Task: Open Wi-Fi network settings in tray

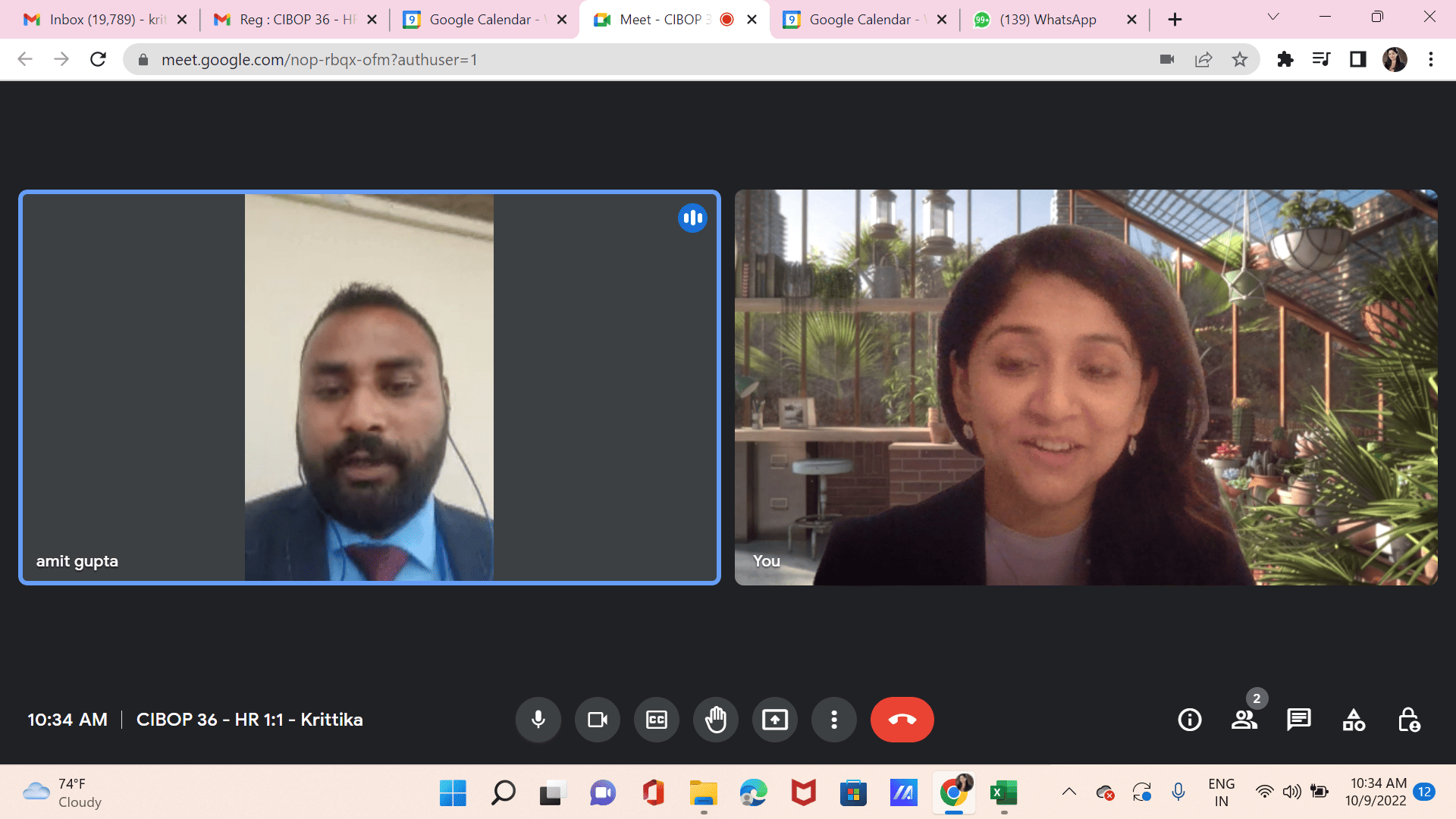Action: [x=1264, y=792]
